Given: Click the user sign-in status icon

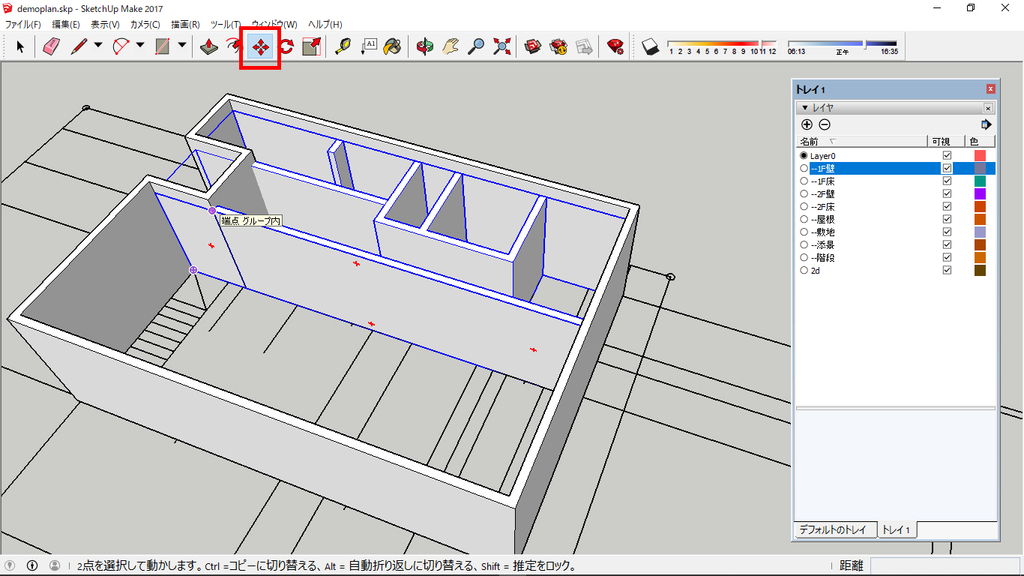Looking at the screenshot, I should [x=54, y=566].
